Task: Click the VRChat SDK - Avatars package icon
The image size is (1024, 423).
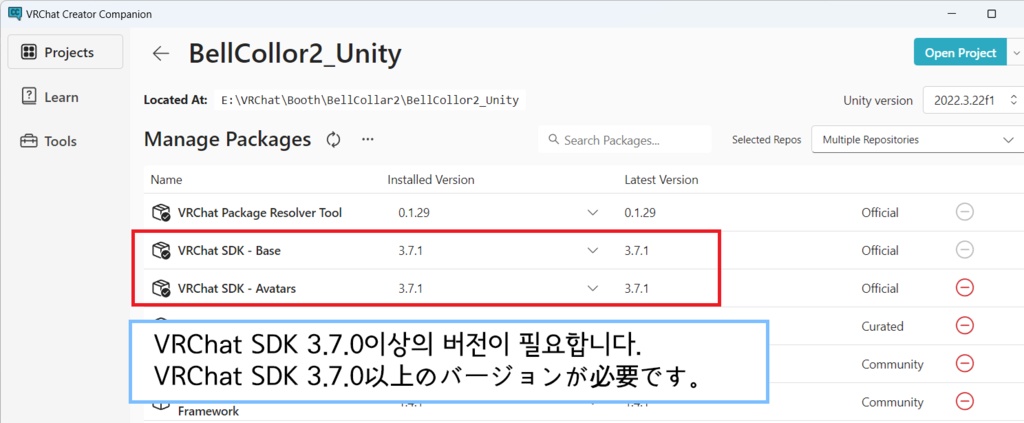Action: pos(159,288)
